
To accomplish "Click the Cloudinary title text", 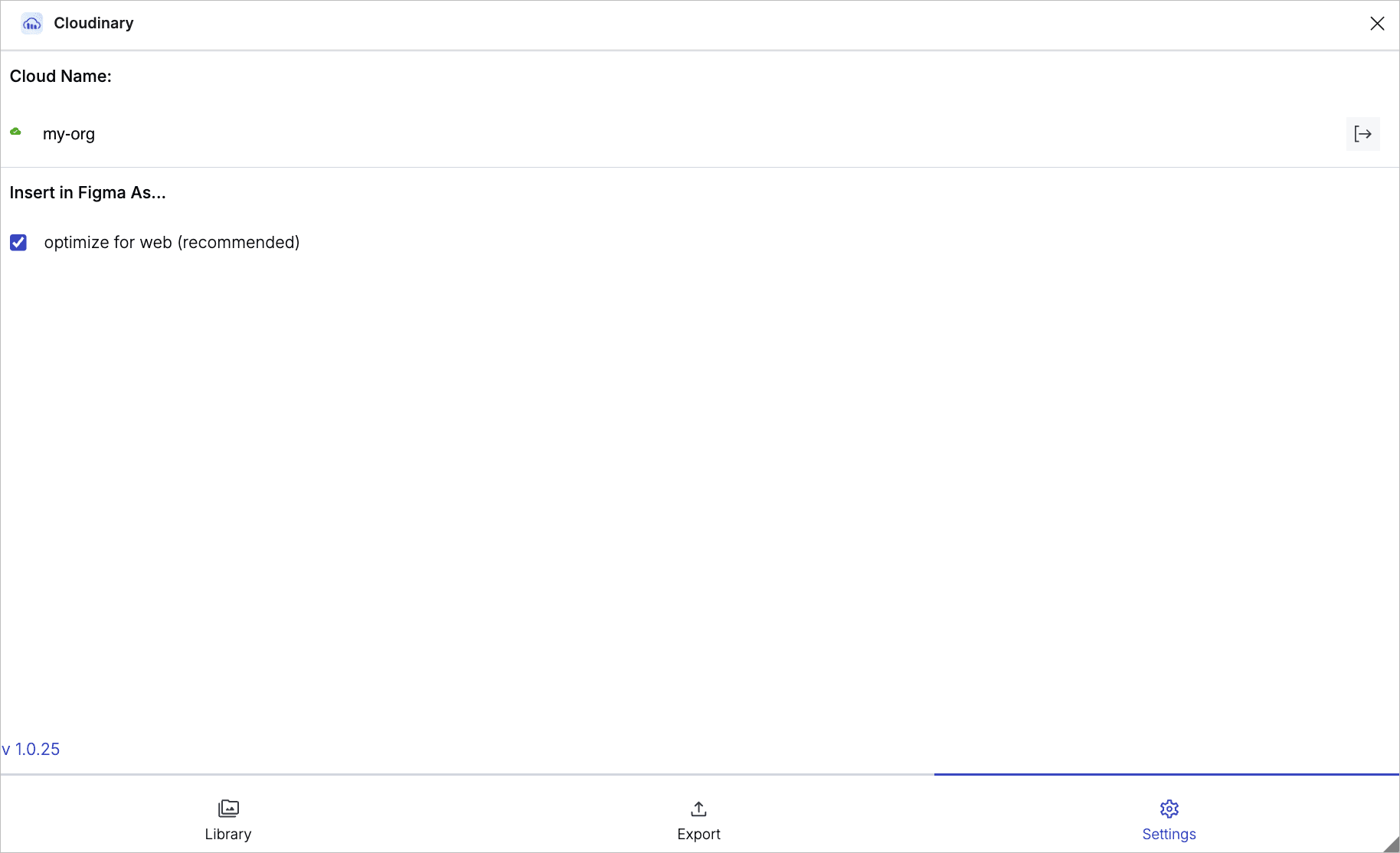I will (93, 24).
